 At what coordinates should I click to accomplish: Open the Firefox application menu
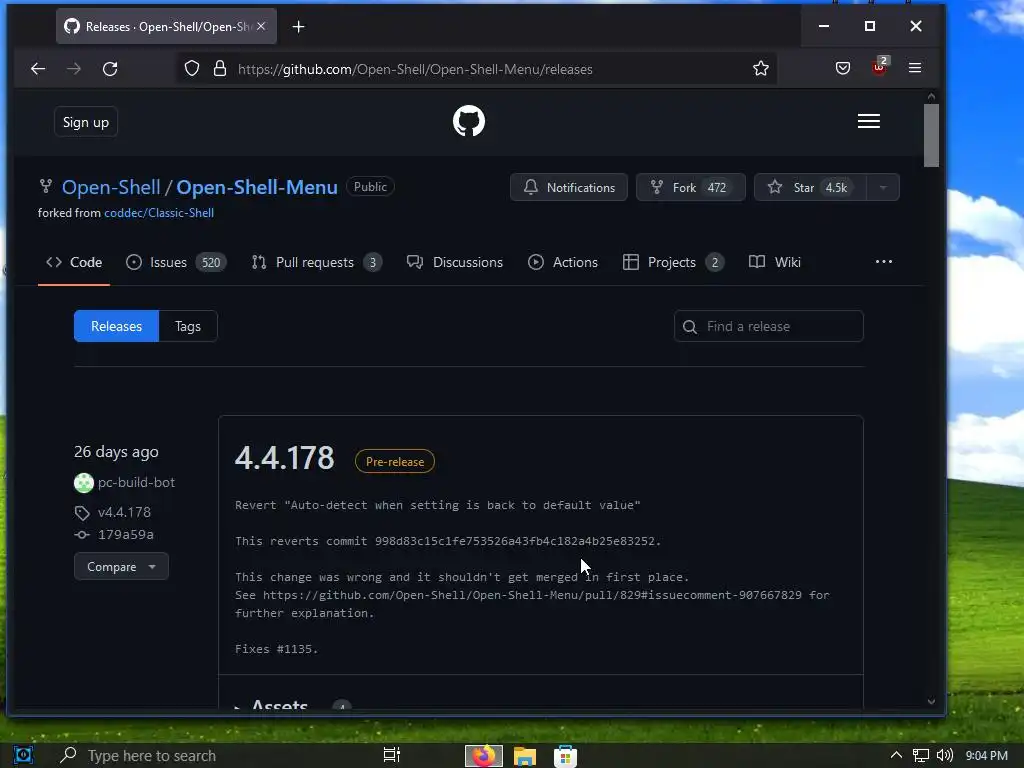(x=915, y=68)
